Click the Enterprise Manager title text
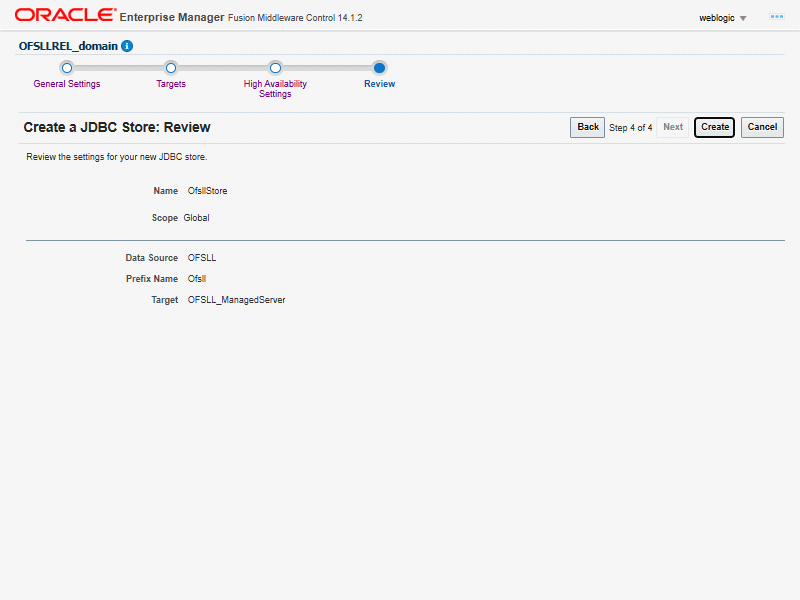800x600 pixels. tap(172, 17)
